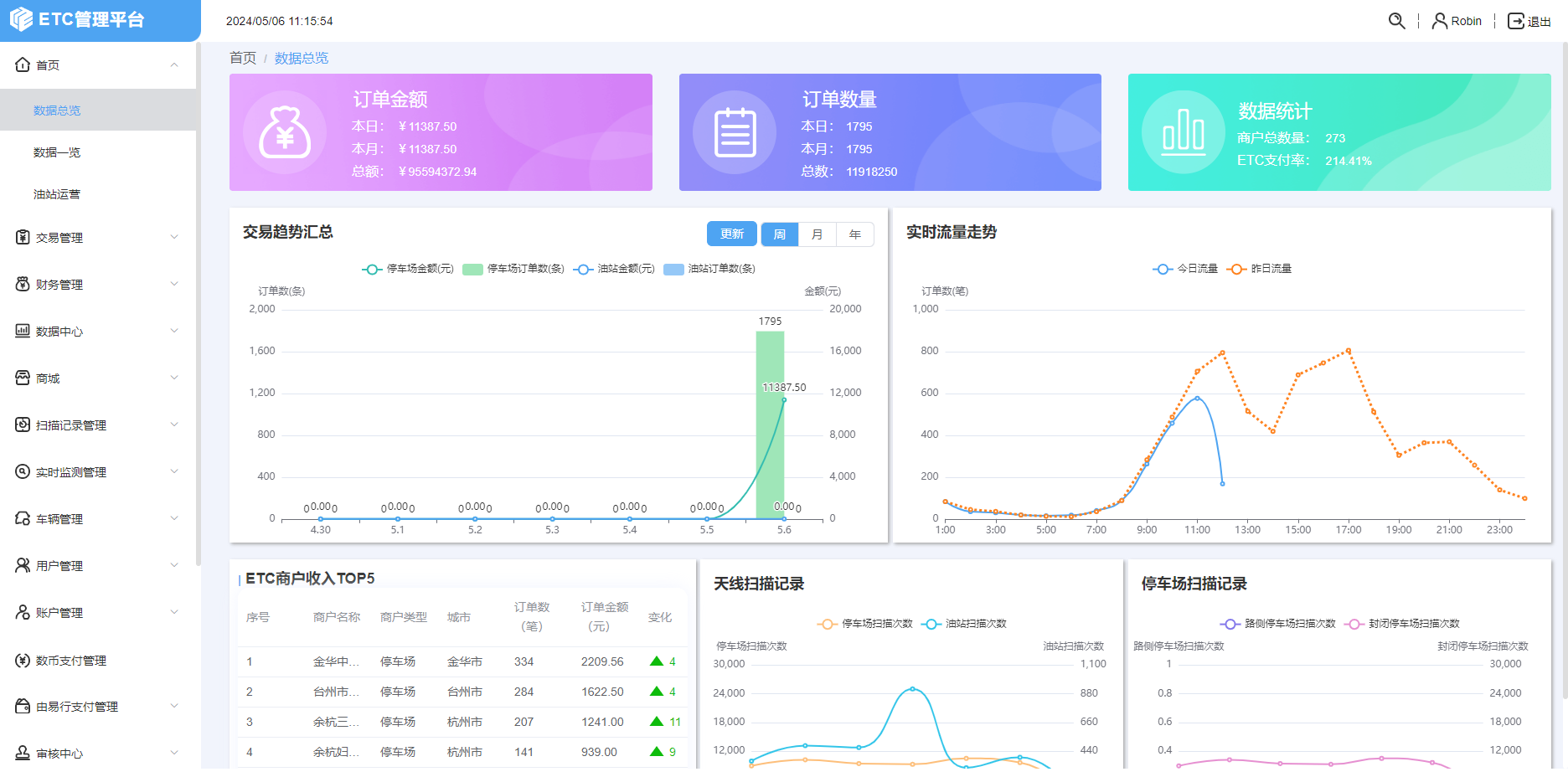Click the 更新 refresh button
The width and height of the screenshot is (1568, 777).
click(732, 234)
